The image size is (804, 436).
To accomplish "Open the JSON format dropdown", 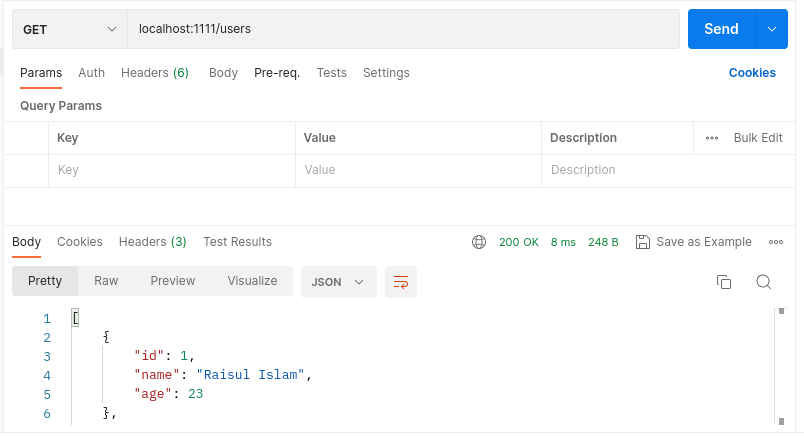I will point(338,282).
